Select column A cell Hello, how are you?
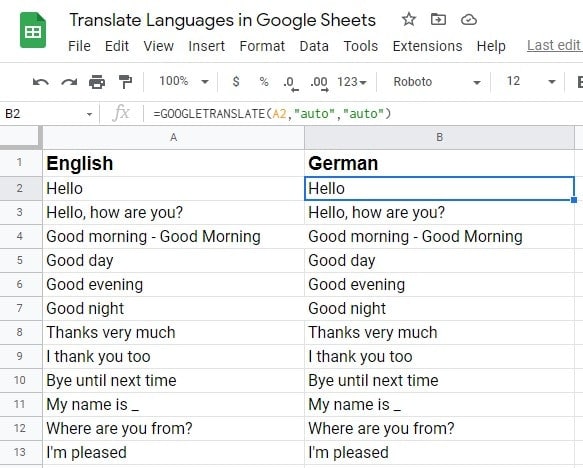583x468 pixels. click(173, 213)
